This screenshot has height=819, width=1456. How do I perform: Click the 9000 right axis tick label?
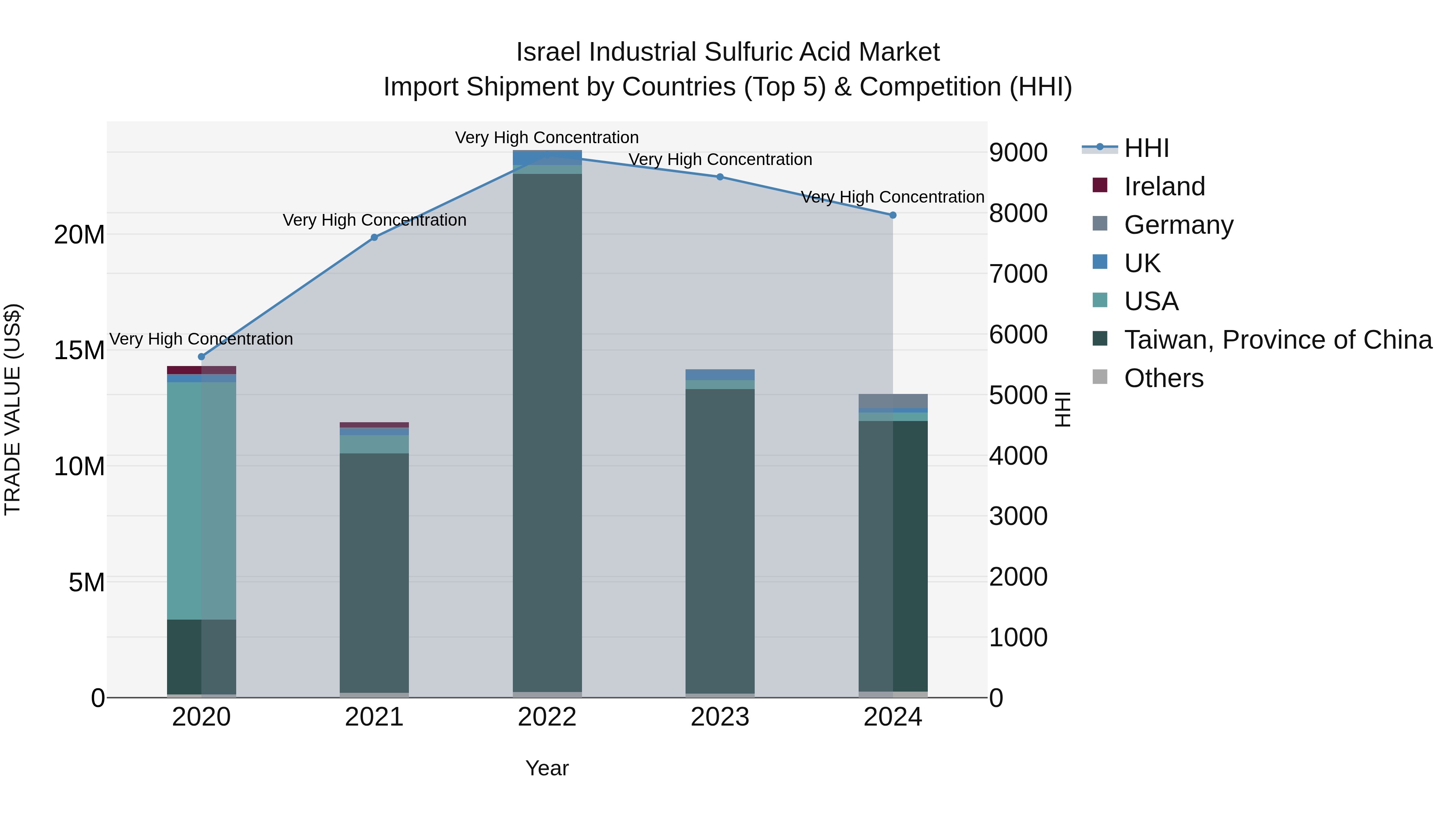point(1018,152)
